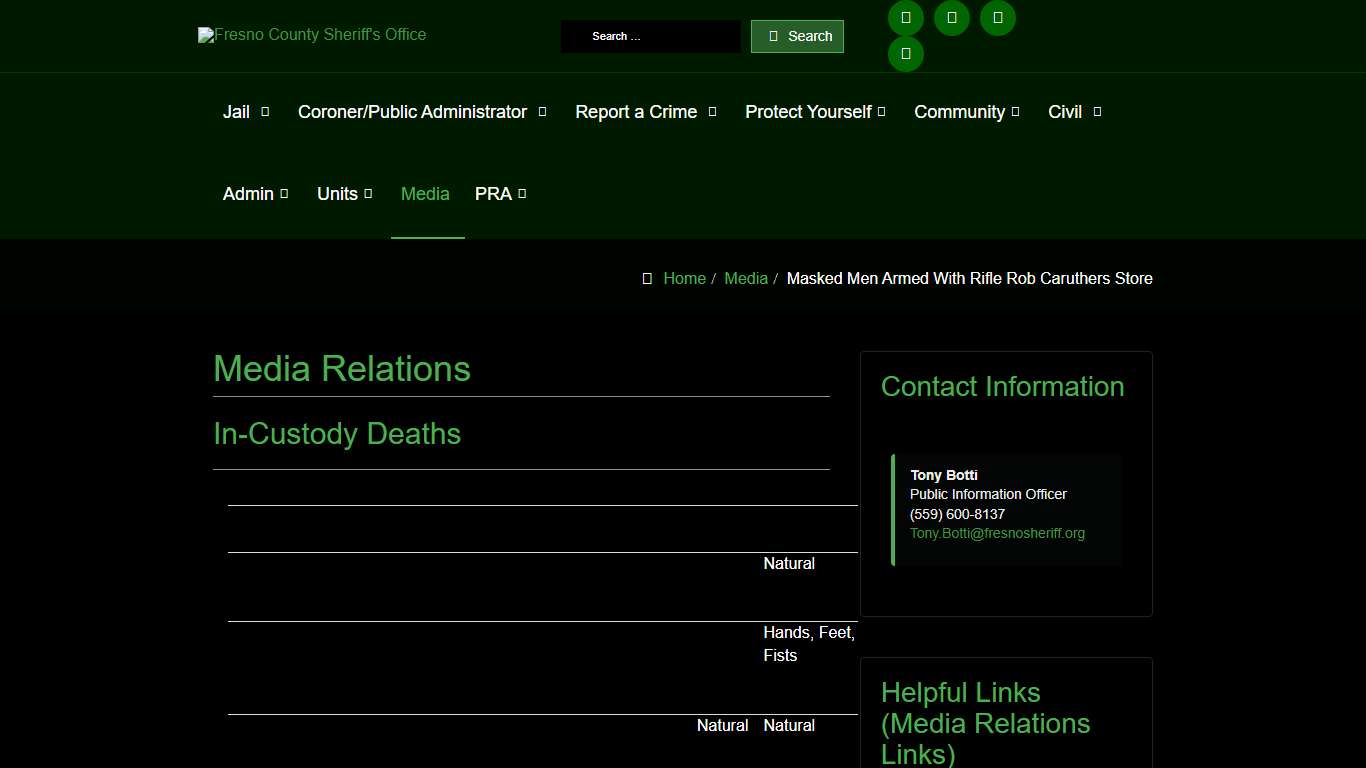Image resolution: width=1366 pixels, height=768 pixels.
Task: Open the Coroner/Public Administrator dropdown
Action: pyautogui.click(x=421, y=112)
